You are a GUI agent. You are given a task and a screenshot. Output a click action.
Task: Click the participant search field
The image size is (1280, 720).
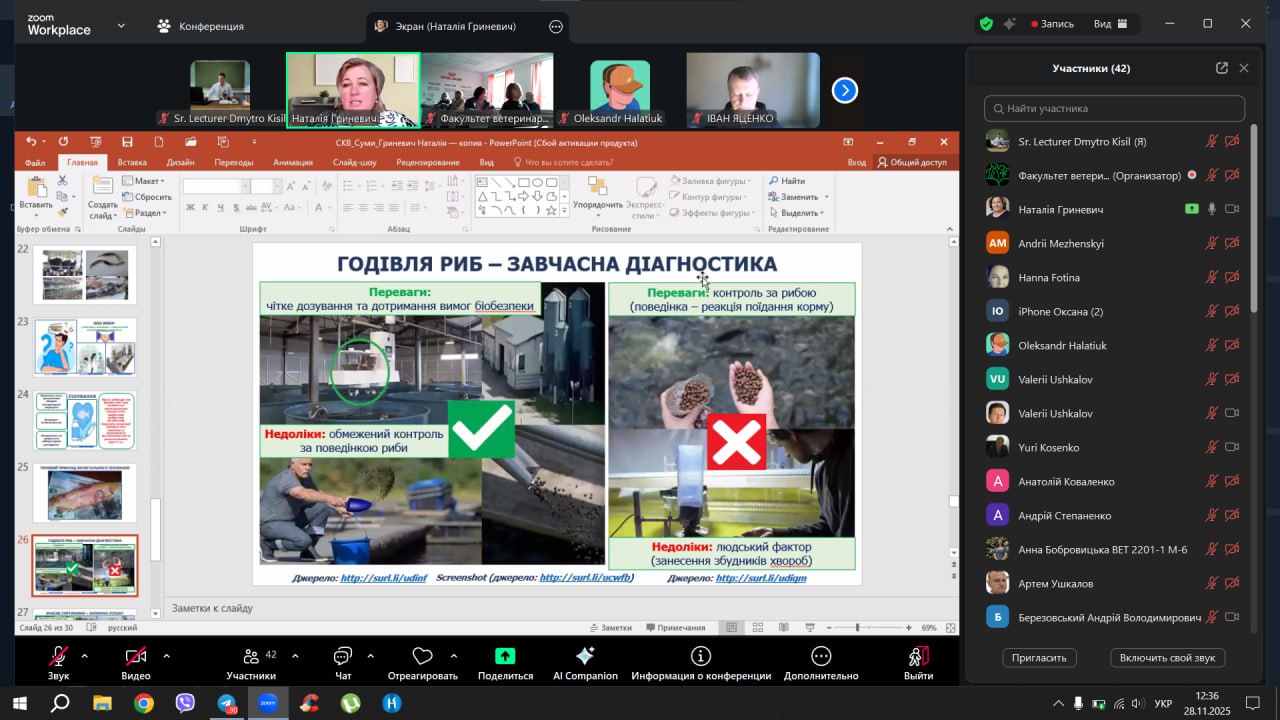click(x=1114, y=108)
